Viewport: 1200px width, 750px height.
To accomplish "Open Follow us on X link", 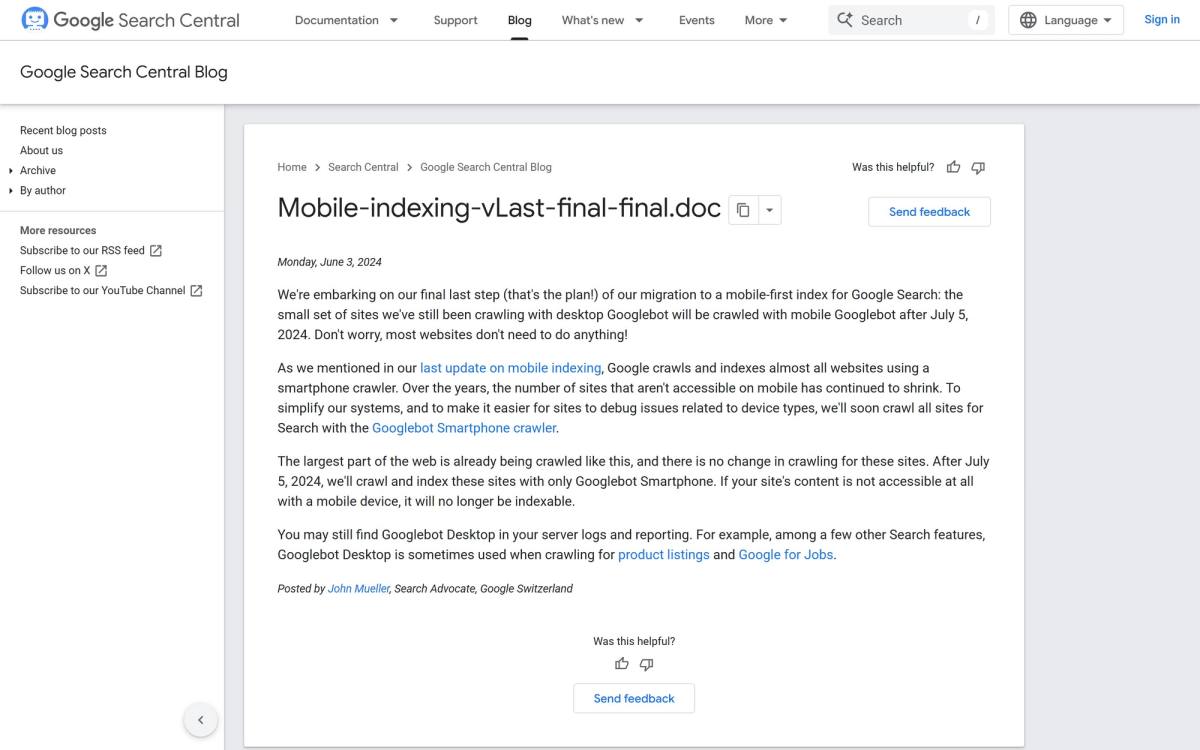I will 64,270.
